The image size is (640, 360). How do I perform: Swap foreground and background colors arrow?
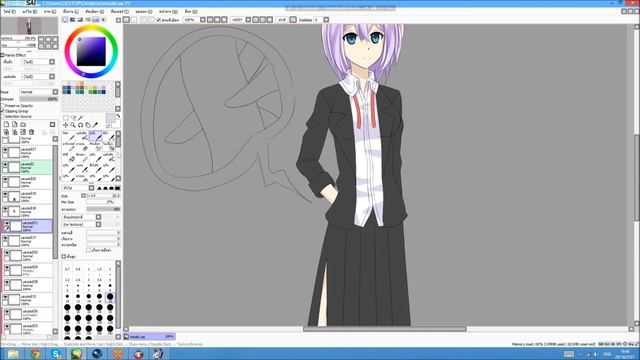118,116
